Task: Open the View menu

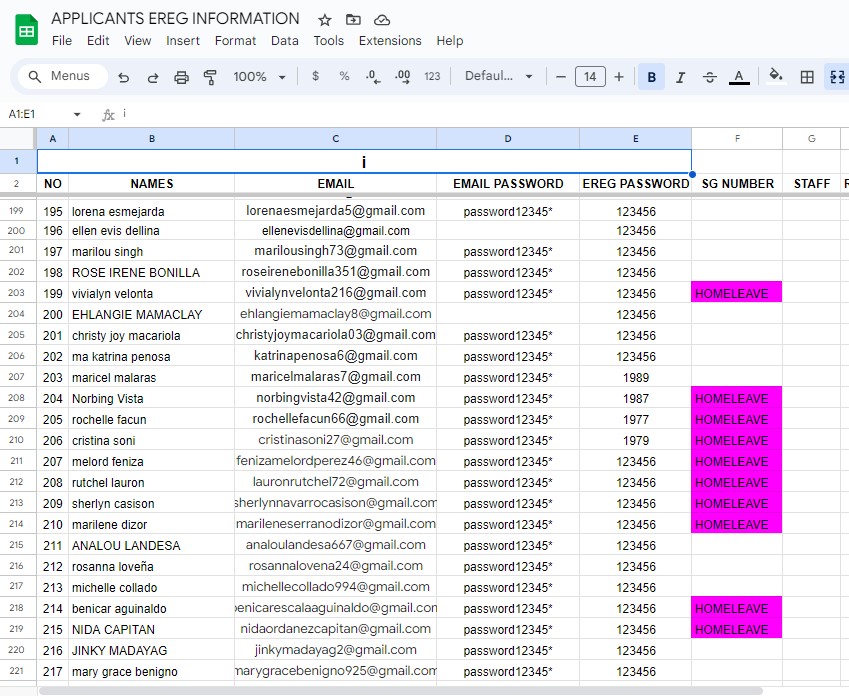Action: (138, 41)
